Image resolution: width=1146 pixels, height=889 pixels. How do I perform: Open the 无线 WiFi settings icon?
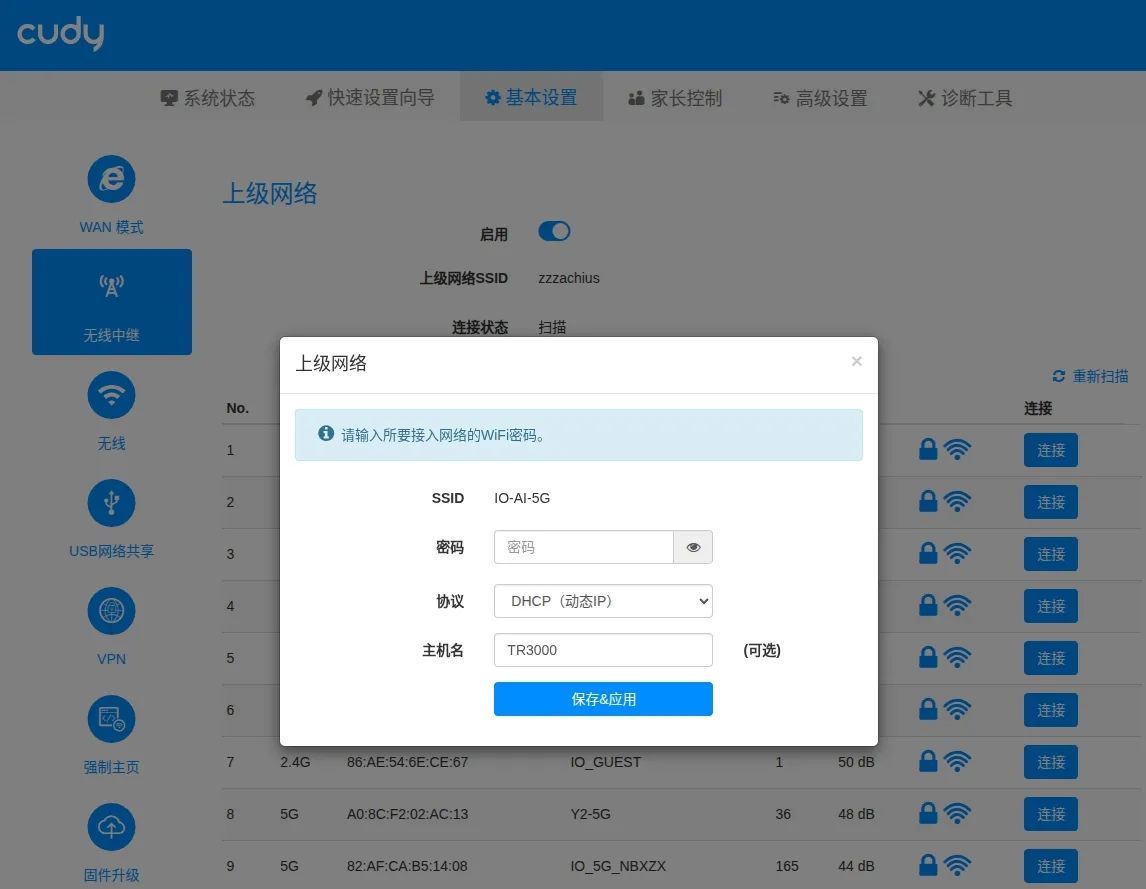tap(111, 396)
